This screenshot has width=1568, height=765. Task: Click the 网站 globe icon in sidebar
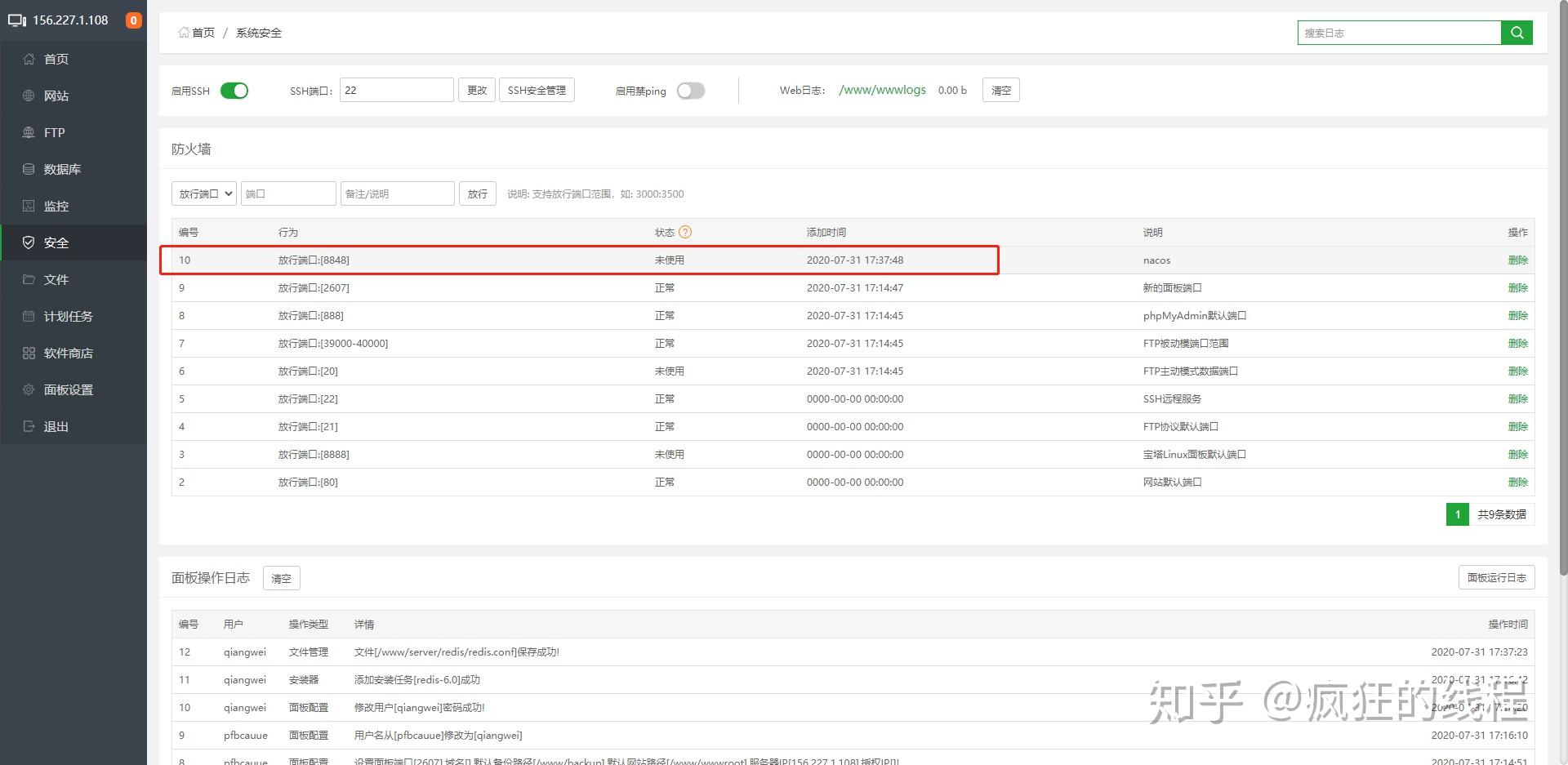point(29,96)
